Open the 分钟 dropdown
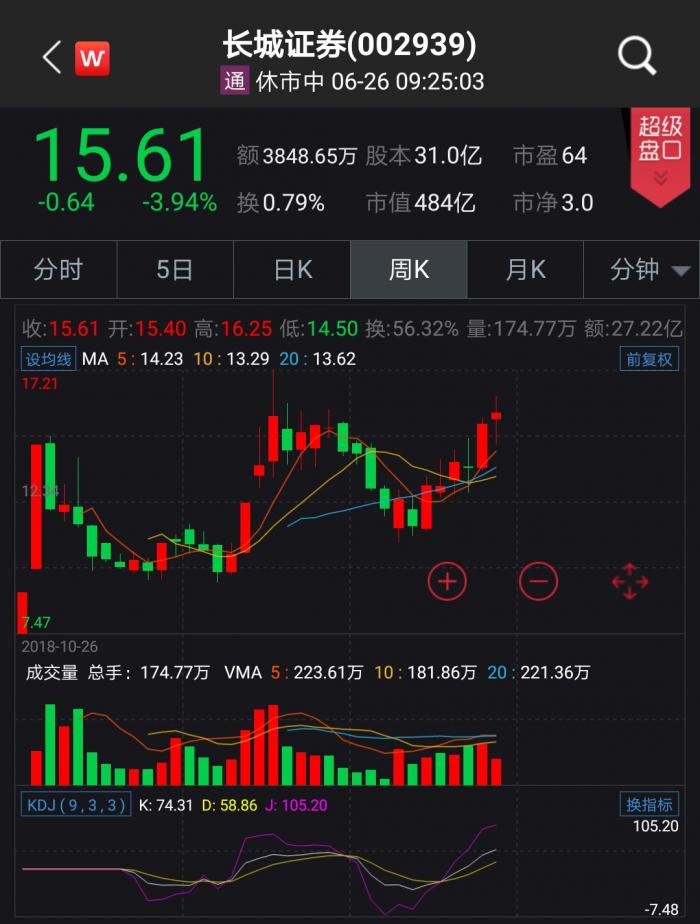 pyautogui.click(x=642, y=270)
